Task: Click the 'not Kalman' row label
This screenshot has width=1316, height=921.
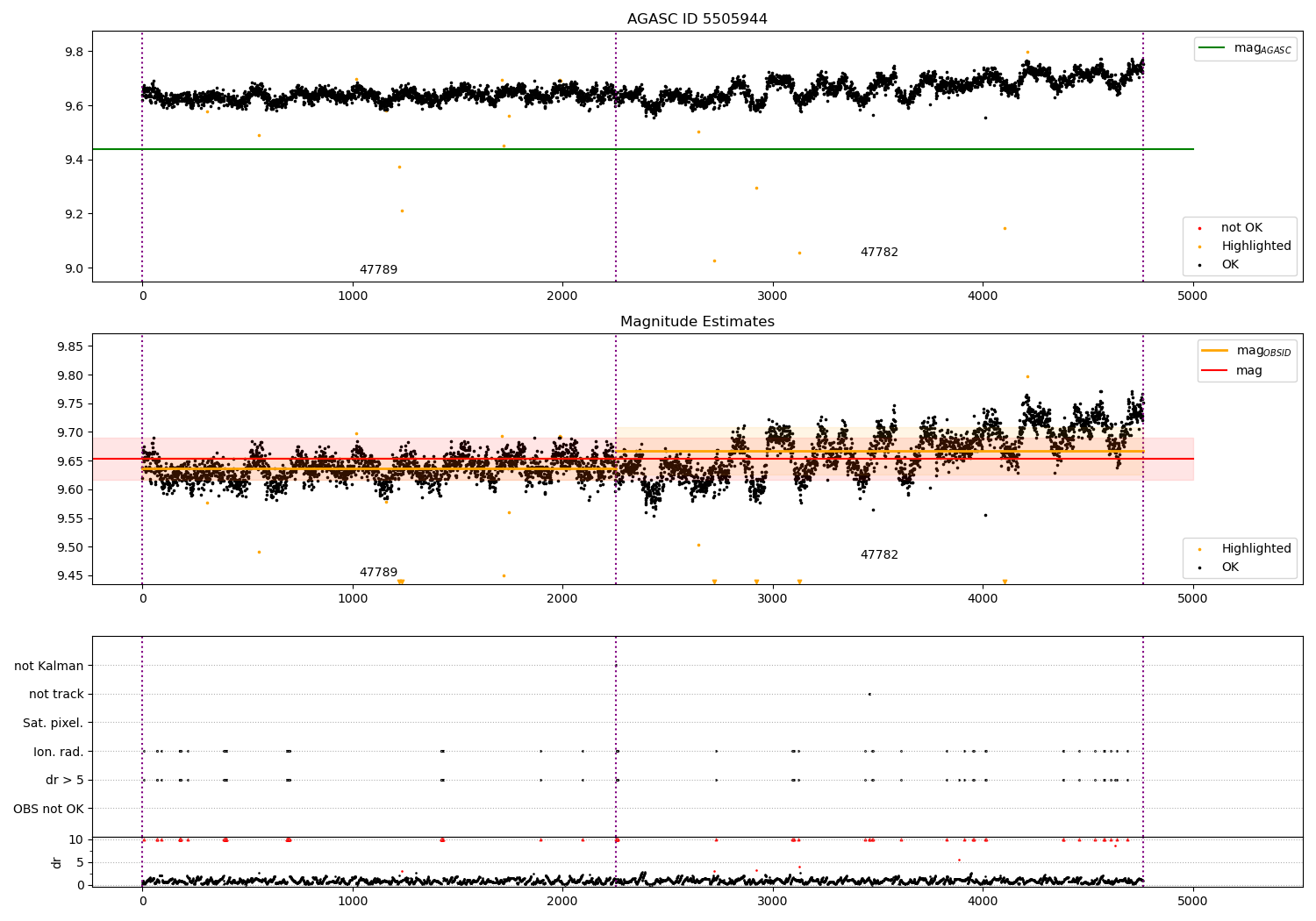Action: [x=49, y=667]
